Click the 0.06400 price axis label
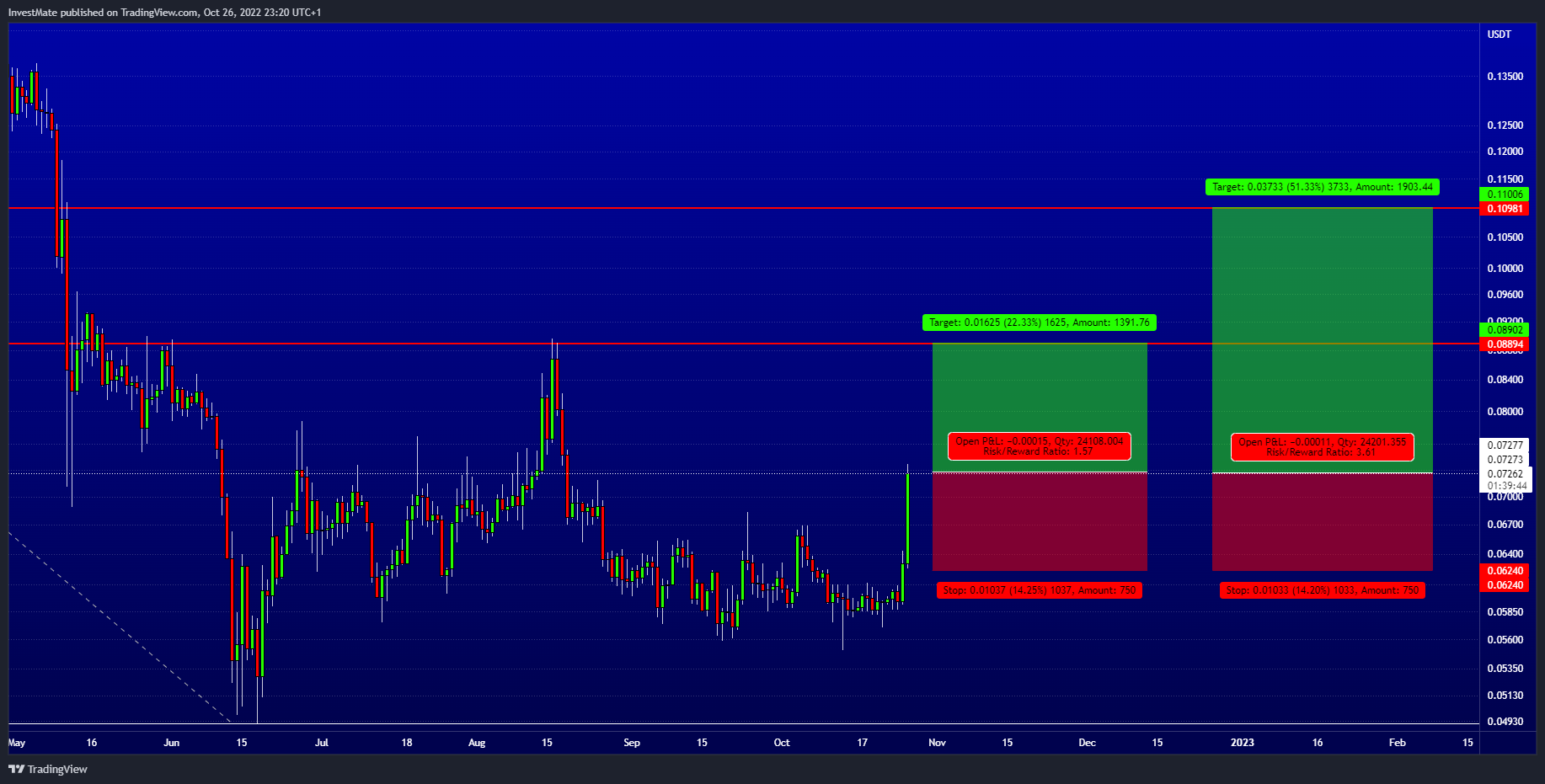 1505,554
